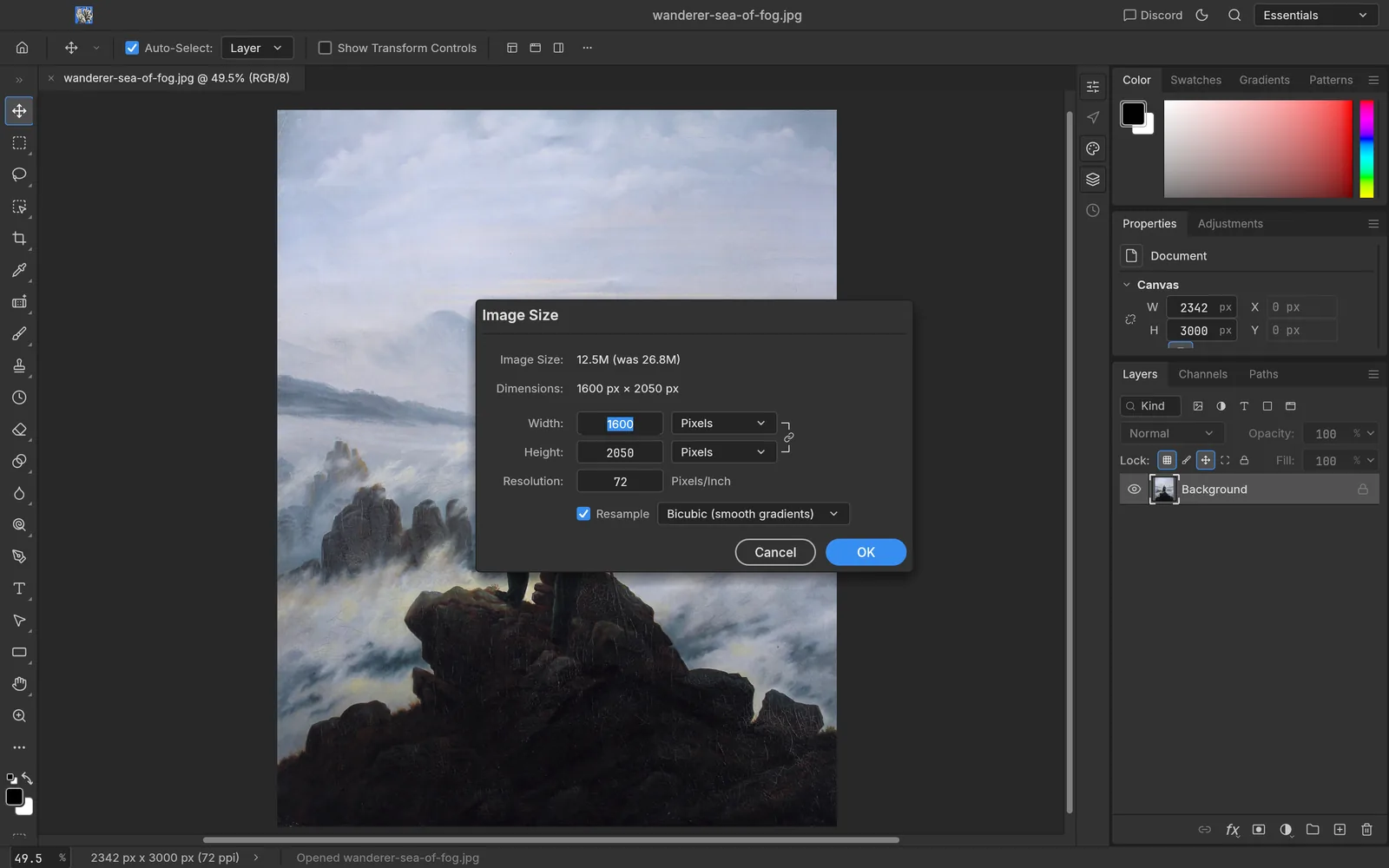This screenshot has width=1389, height=868.
Task: Select the Zoom tool in toolbar
Action: (x=19, y=716)
